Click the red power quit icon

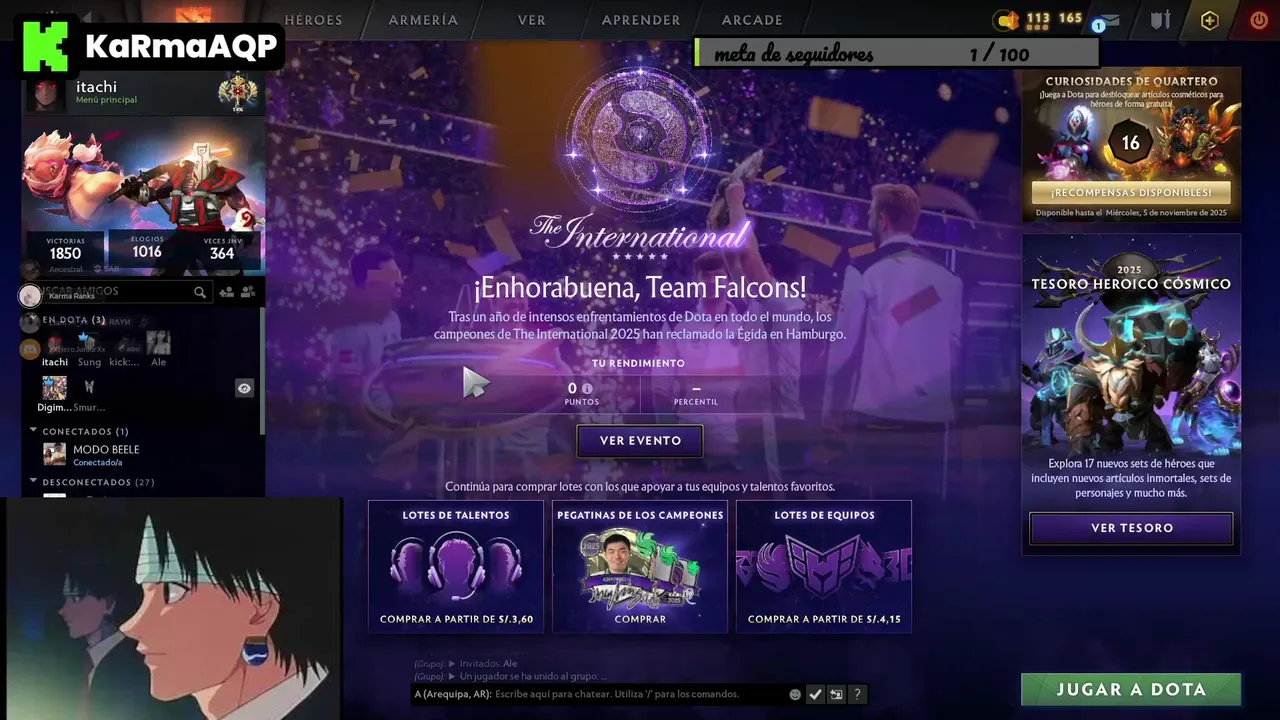pos(1259,20)
